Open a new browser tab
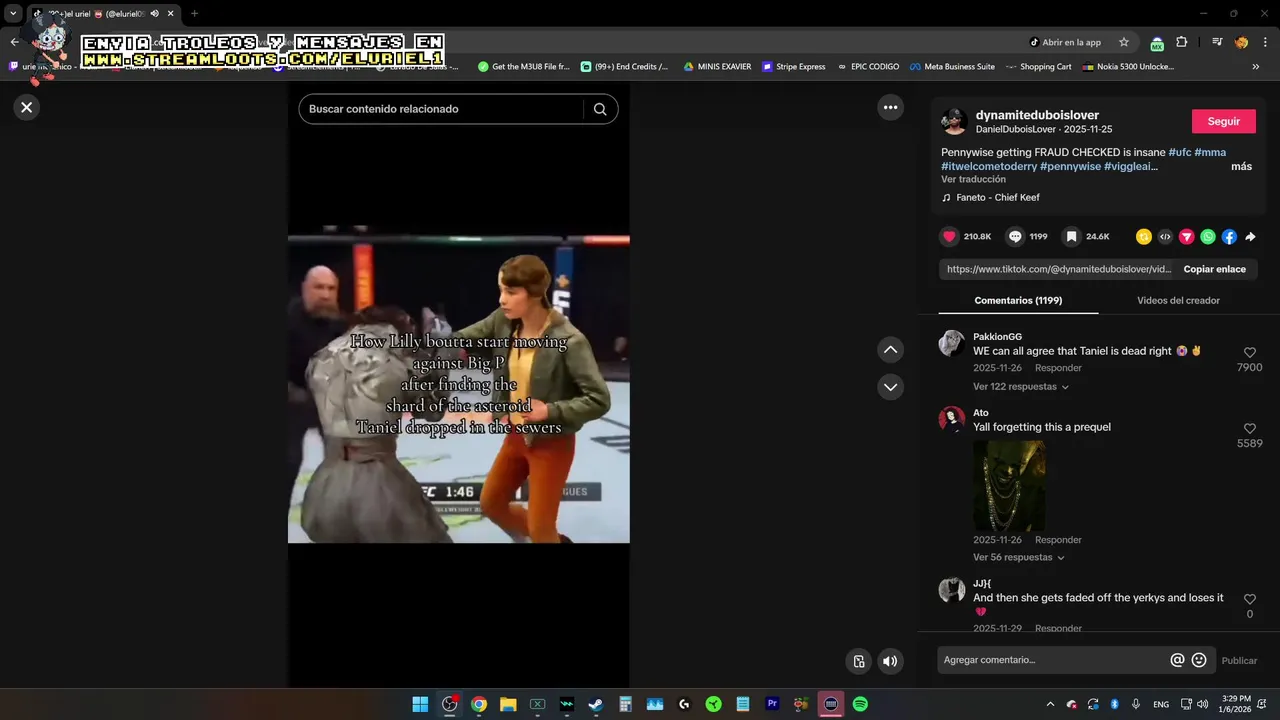Screen dimensions: 1280x720 194,13
